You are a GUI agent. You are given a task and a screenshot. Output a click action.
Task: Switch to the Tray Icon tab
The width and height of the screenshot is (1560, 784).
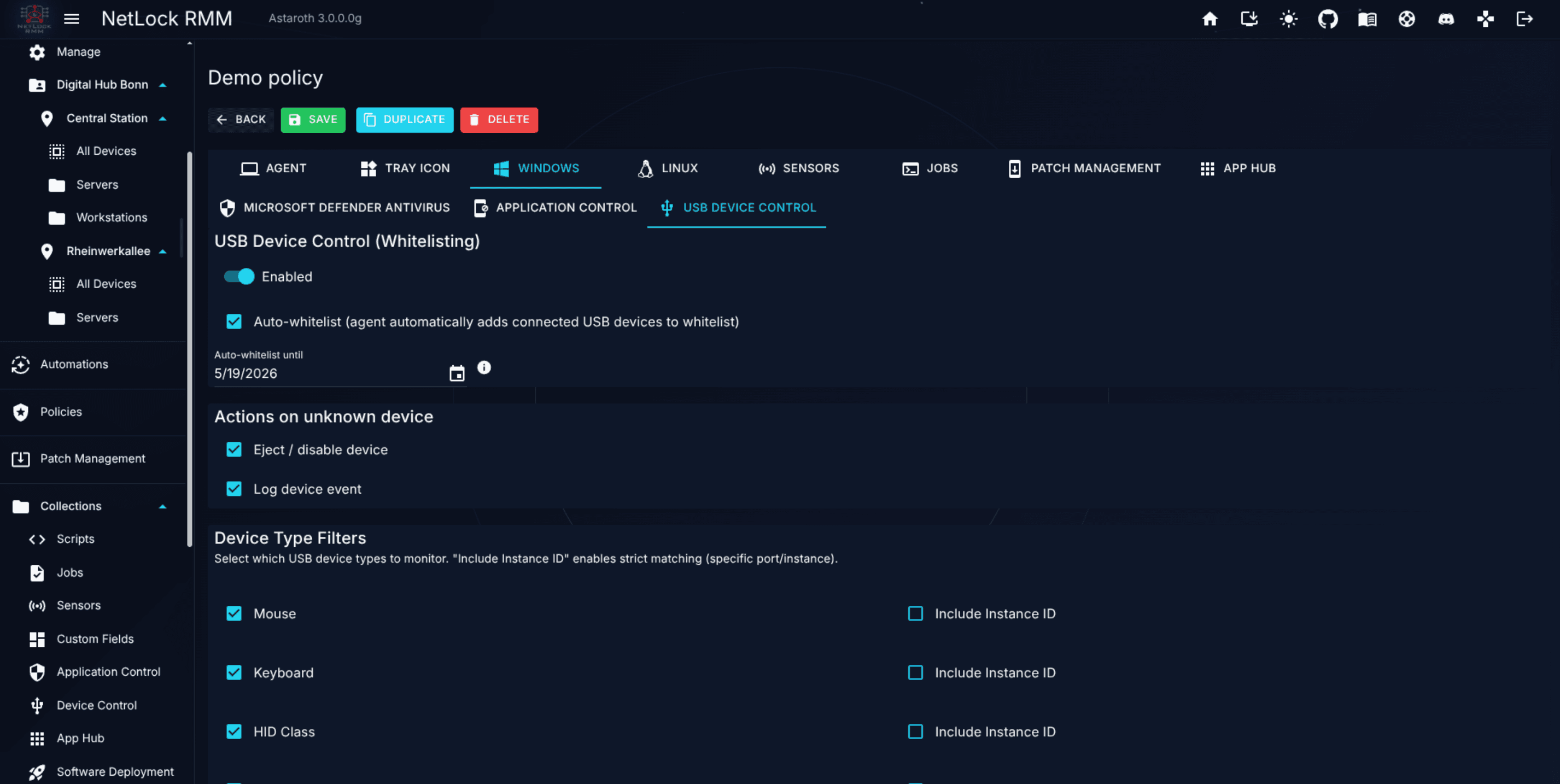pos(405,168)
